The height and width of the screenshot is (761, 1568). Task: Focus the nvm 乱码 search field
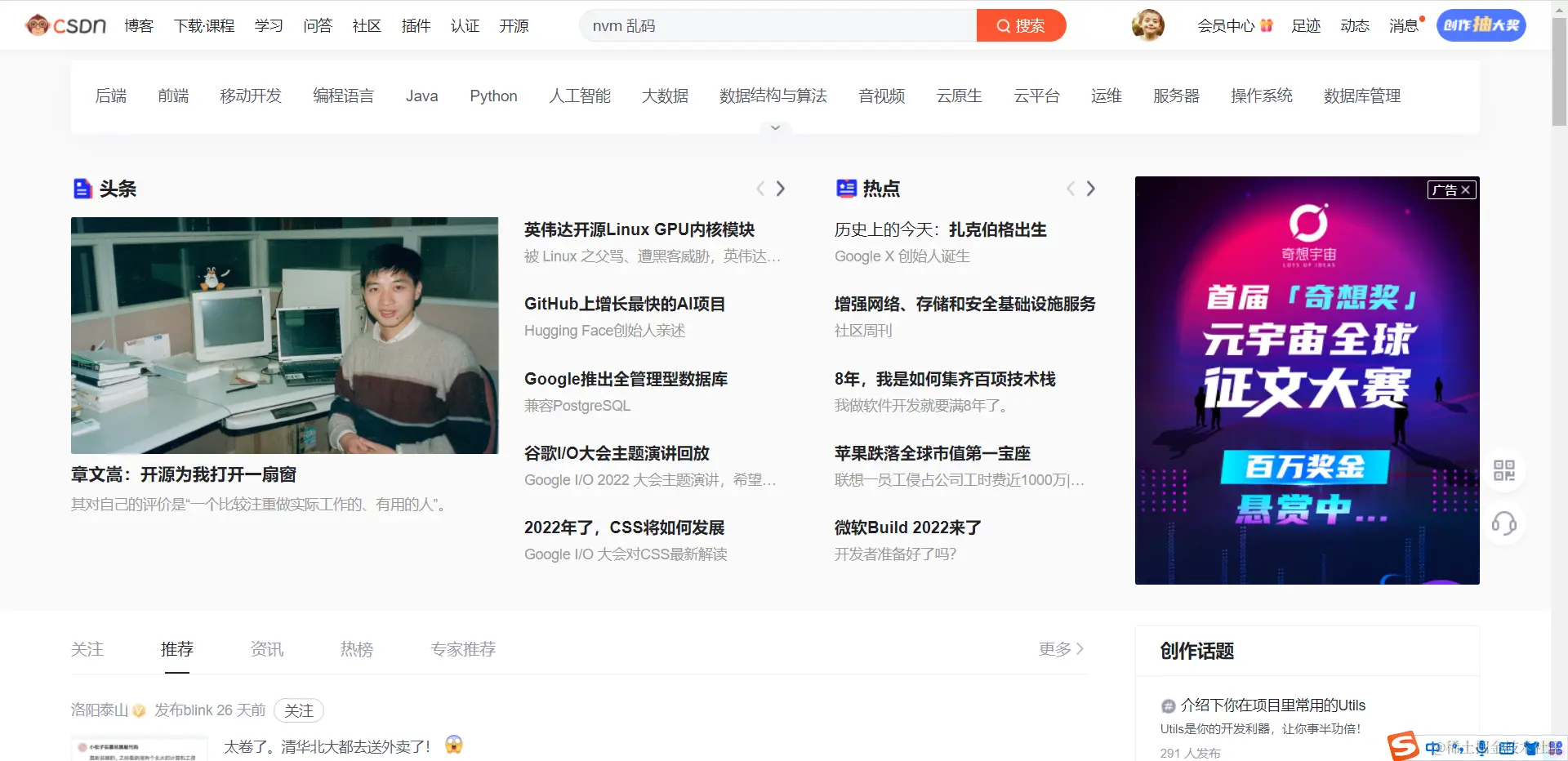(778, 25)
